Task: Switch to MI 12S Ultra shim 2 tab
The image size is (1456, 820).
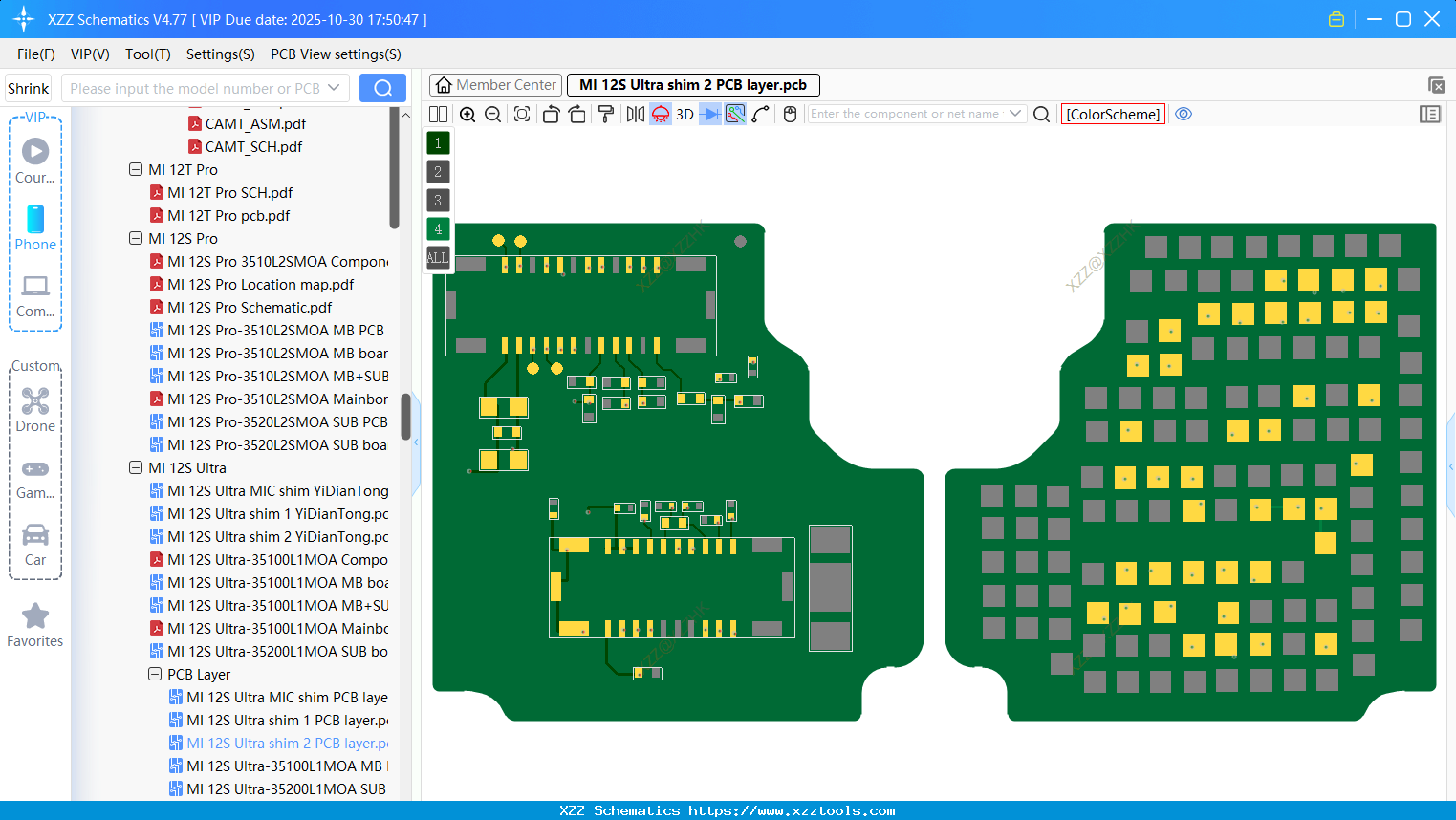Action: click(693, 84)
